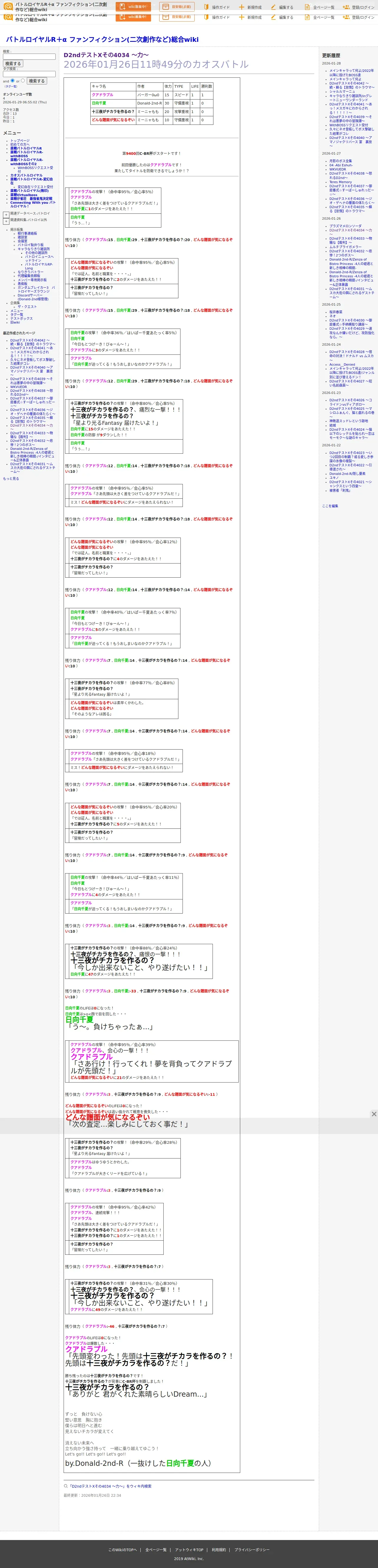This screenshot has width=378, height=1568.
Task: Click 日向千夏 in the character table
Action: point(99,103)
